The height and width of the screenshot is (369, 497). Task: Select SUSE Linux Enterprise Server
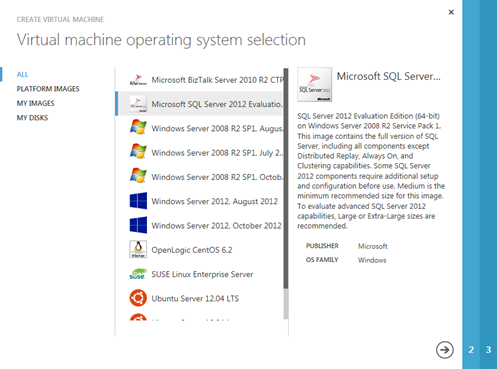coord(200,274)
